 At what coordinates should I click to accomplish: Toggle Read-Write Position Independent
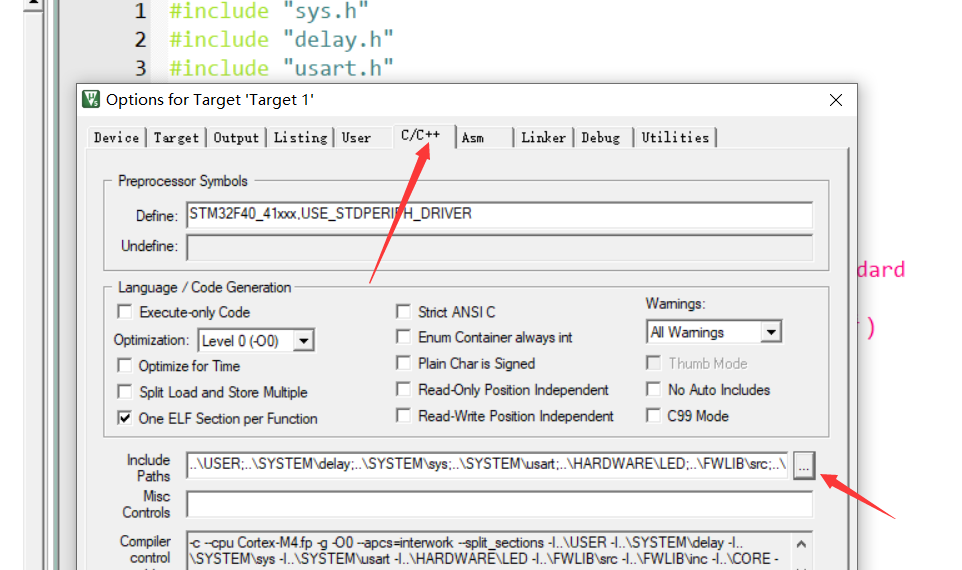(403, 416)
